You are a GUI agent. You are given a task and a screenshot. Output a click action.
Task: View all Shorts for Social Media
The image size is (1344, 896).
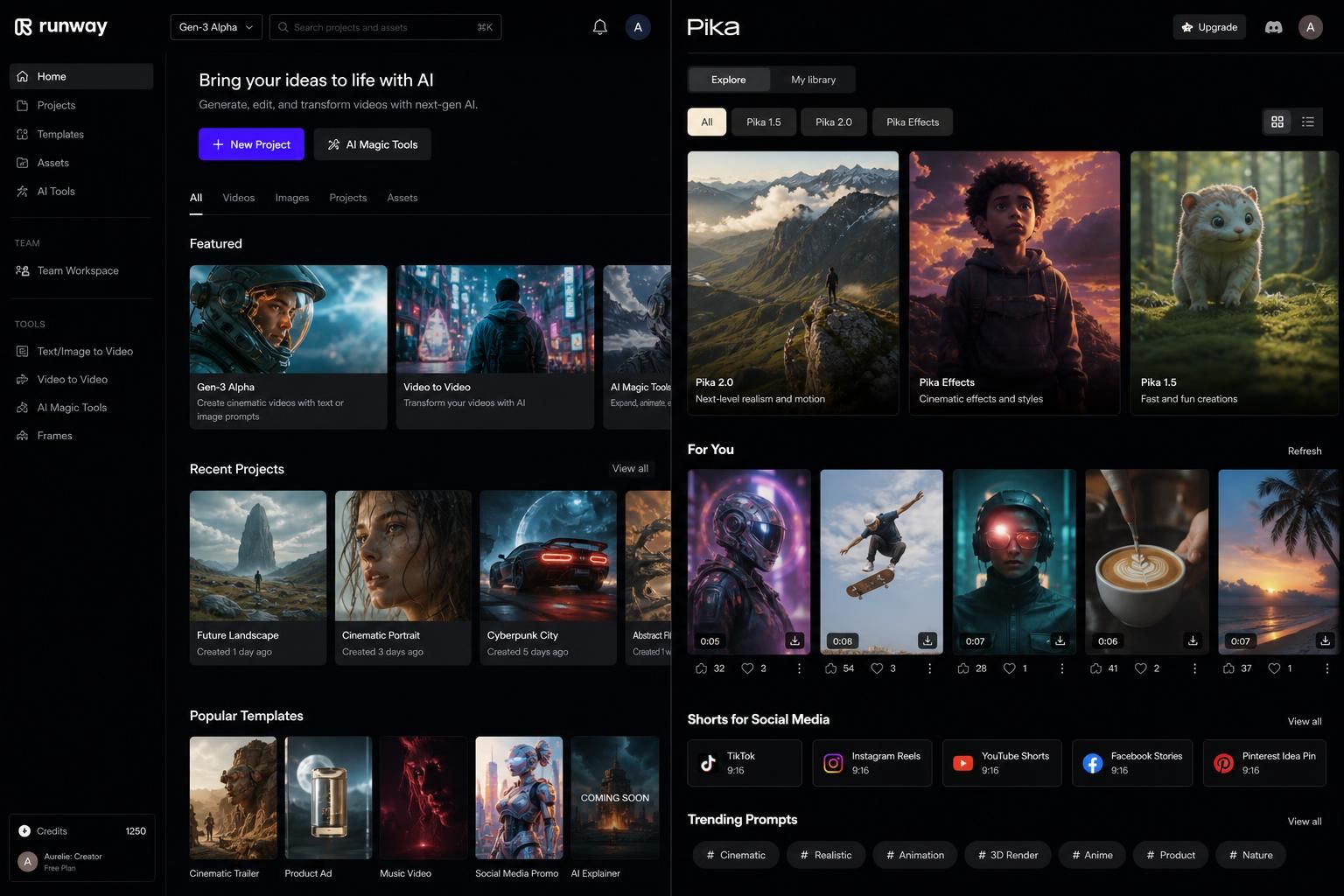[x=1305, y=721]
